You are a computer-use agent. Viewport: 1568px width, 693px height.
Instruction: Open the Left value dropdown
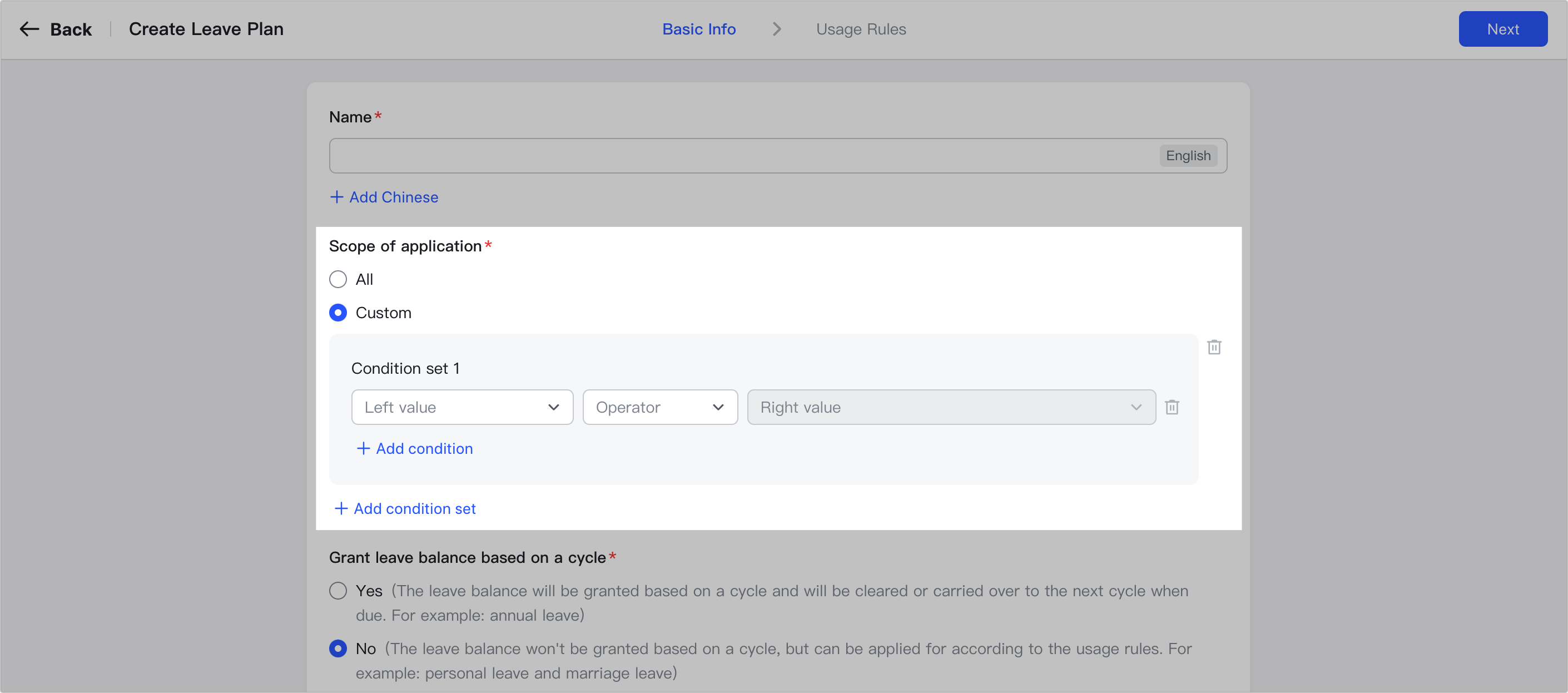(462, 407)
